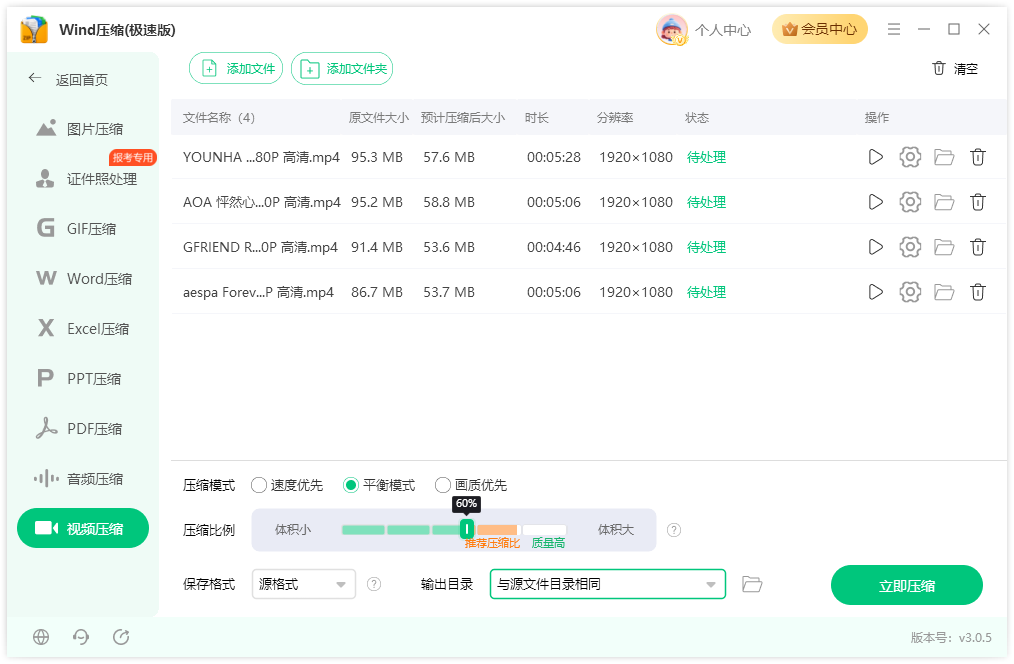This screenshot has height=664, width=1014.
Task: Click 58.8 MB estimated size cell
Action: pyautogui.click(x=449, y=202)
